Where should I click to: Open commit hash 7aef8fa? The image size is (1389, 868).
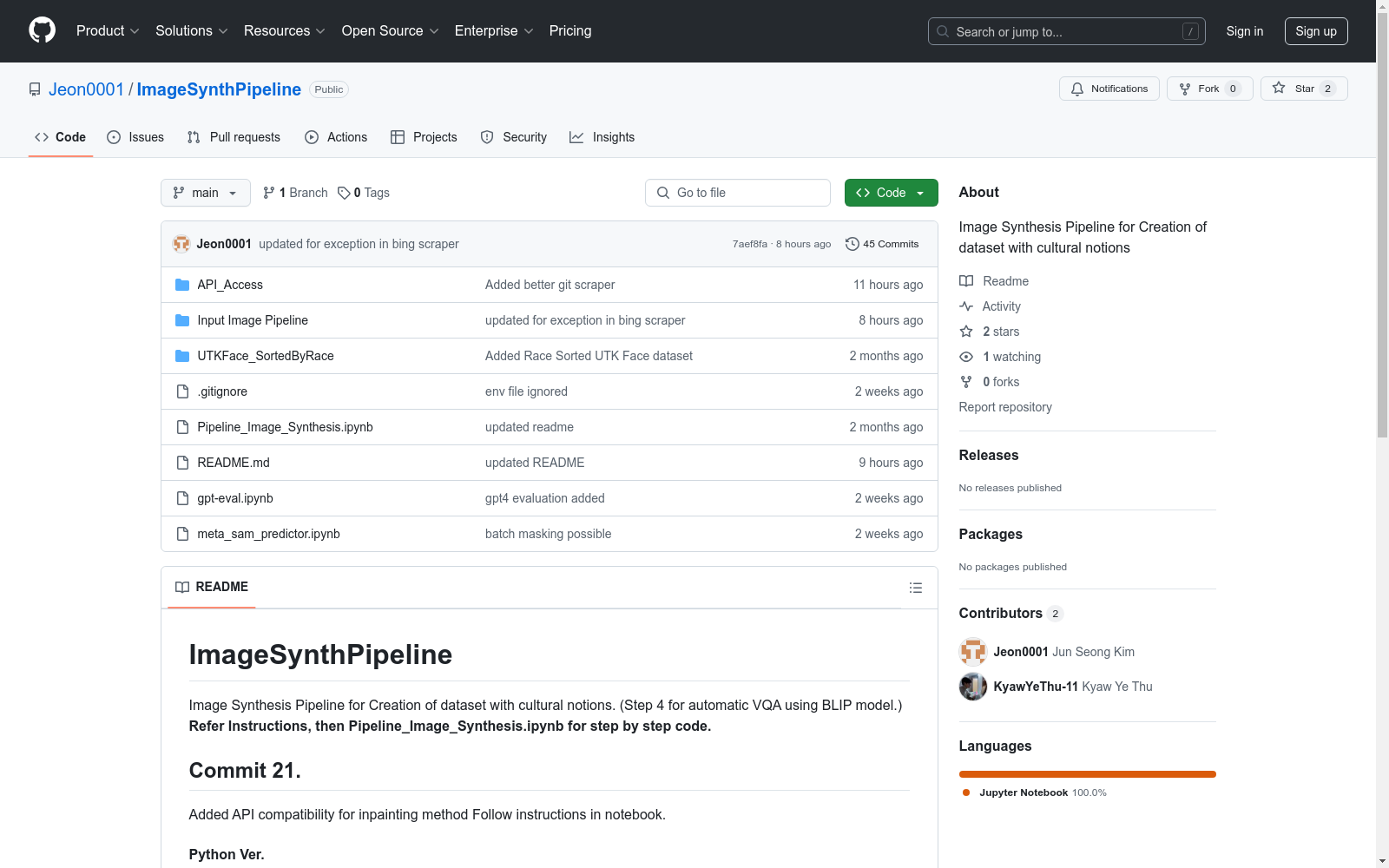click(750, 244)
